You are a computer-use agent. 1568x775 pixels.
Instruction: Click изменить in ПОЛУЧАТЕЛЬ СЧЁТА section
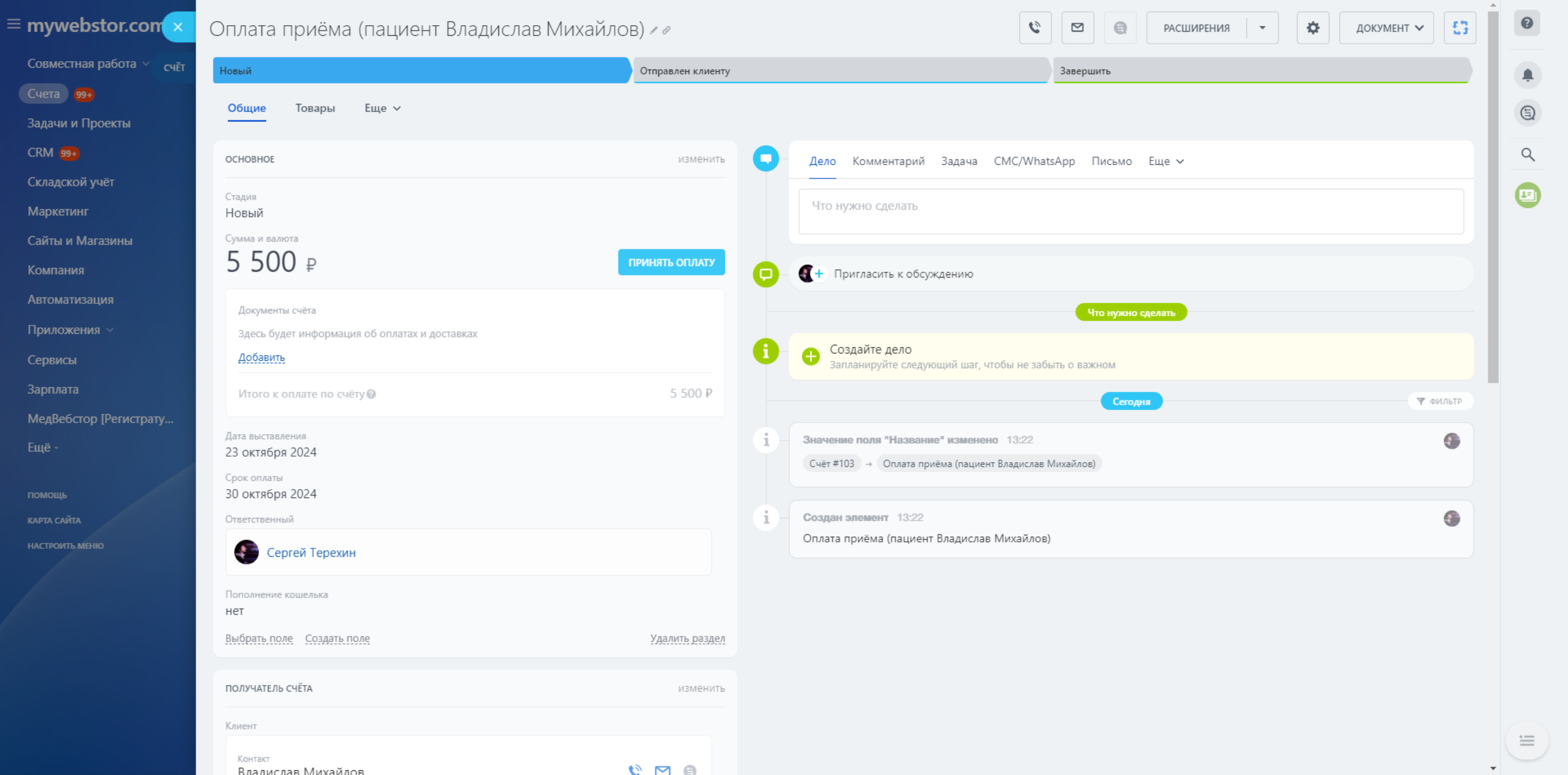pyautogui.click(x=701, y=689)
